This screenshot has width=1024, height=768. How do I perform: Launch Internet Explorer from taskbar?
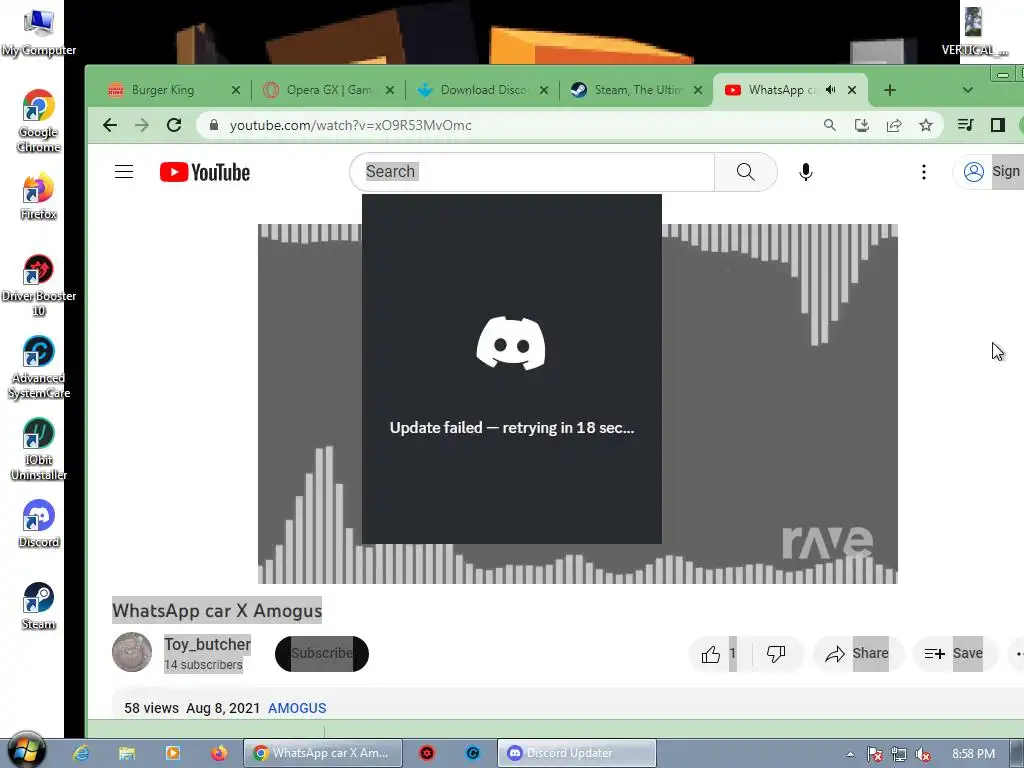(x=82, y=753)
